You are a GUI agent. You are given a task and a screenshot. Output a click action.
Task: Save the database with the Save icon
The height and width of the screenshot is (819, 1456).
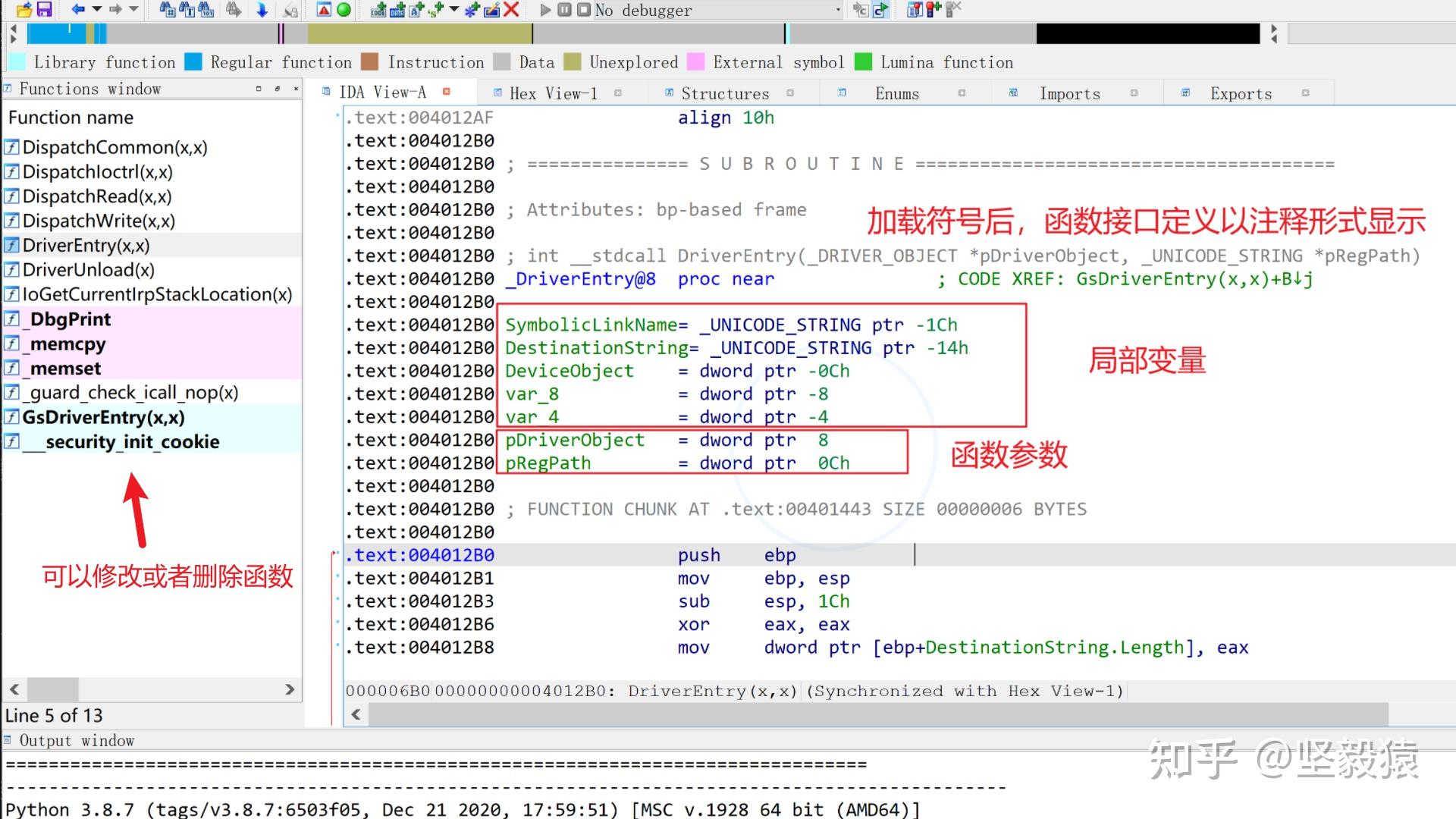43,10
